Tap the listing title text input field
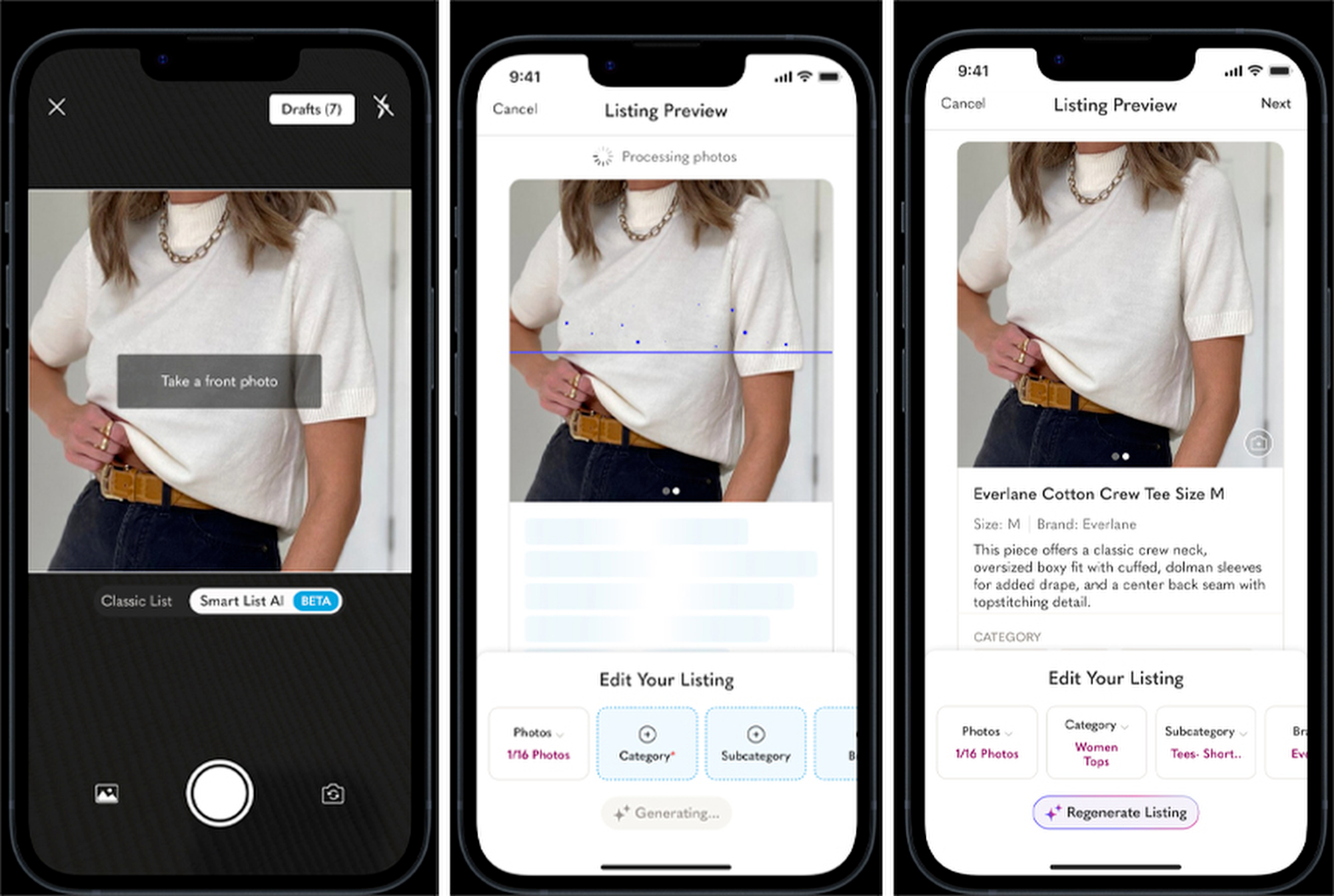This screenshot has width=1334, height=896. tap(1090, 497)
